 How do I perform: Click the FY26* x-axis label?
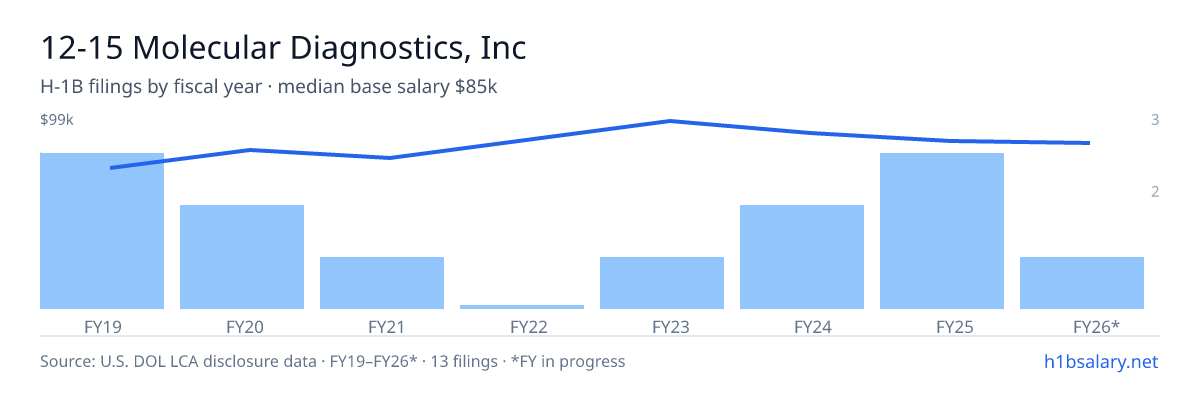pyautogui.click(x=1096, y=326)
